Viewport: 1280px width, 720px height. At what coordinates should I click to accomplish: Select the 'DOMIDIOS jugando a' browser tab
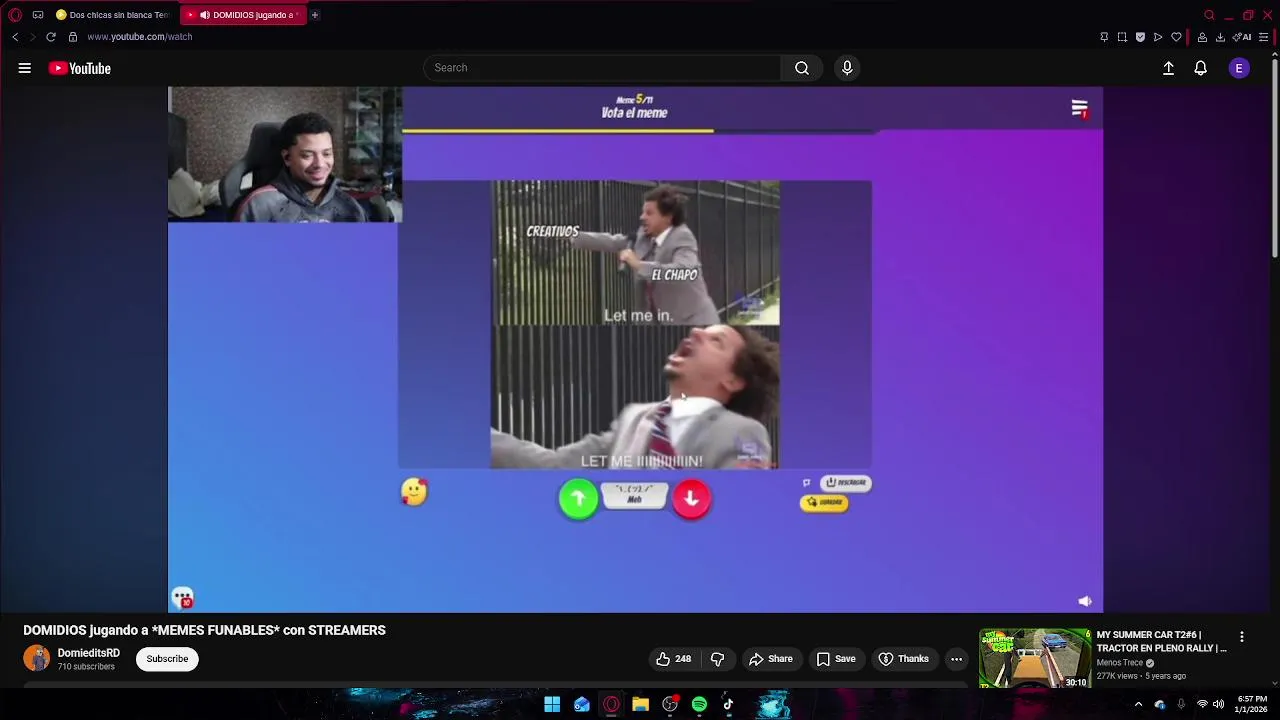click(243, 15)
